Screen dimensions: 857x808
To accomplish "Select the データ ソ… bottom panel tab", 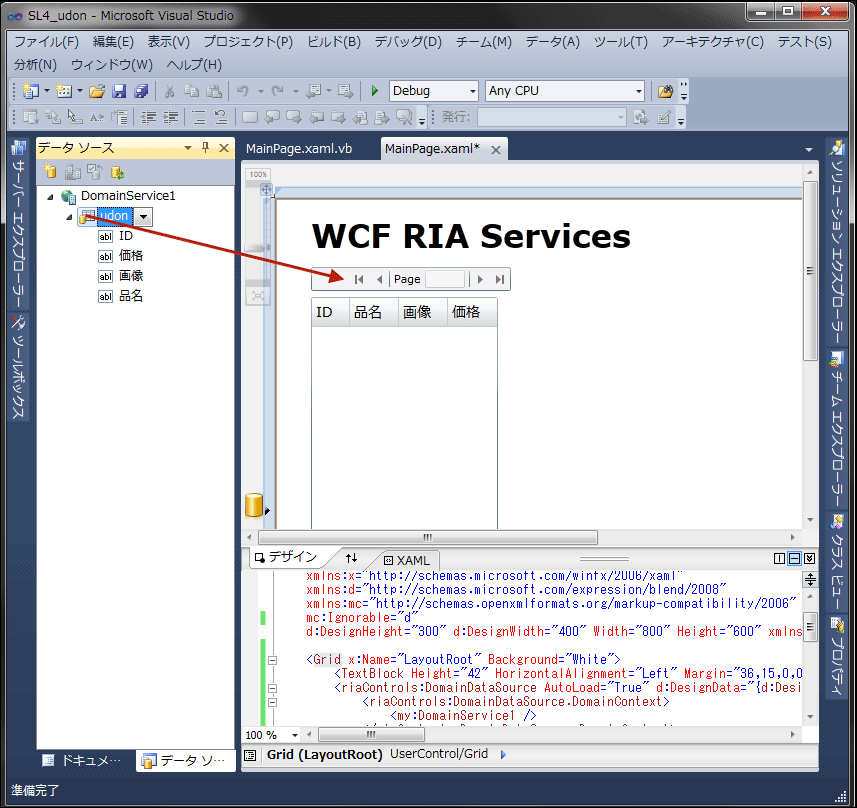I will (x=185, y=760).
